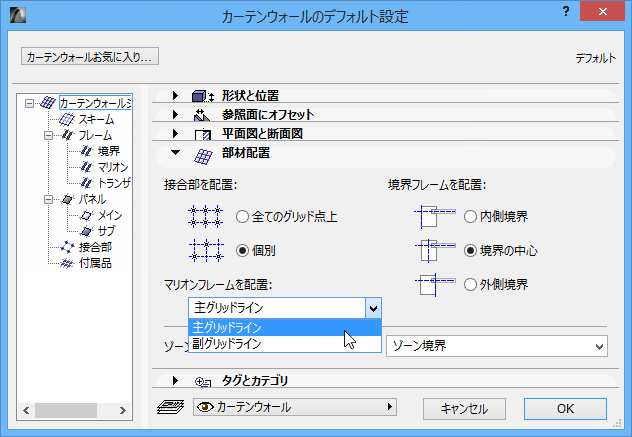Open the マリオン frame settings page
The height and width of the screenshot is (437, 632).
[113, 167]
